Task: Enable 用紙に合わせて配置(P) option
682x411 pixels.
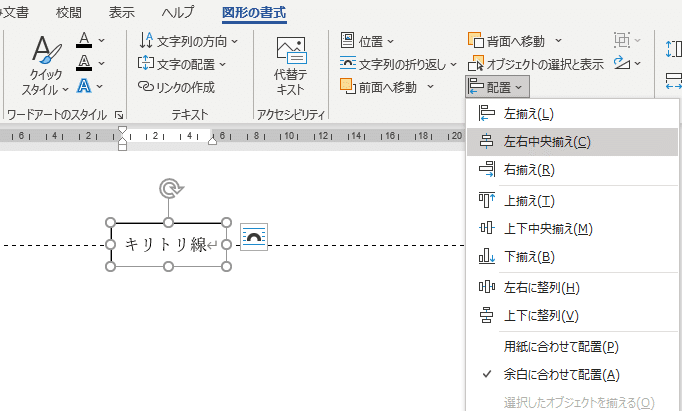Action: 572,347
